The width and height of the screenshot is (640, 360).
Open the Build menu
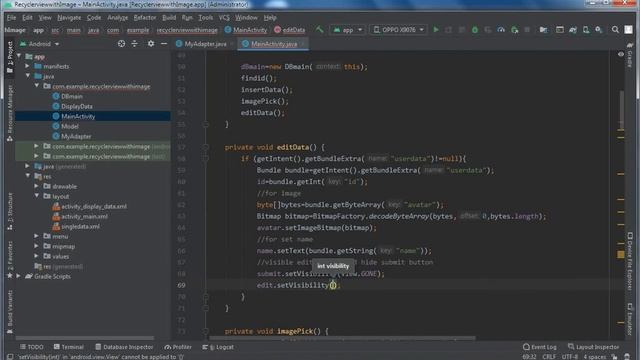[169, 18]
